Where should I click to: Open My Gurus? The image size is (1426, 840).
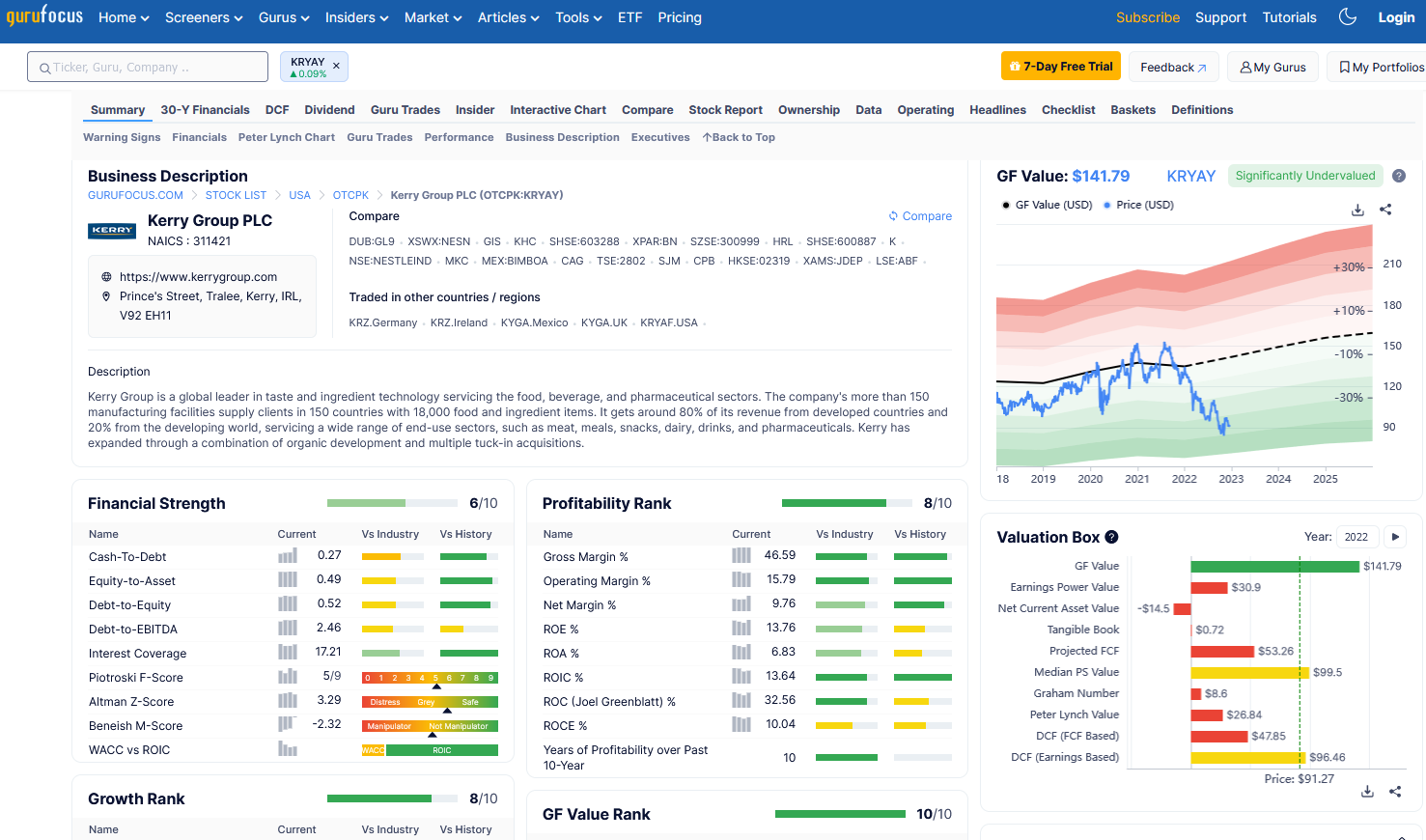point(1272,67)
